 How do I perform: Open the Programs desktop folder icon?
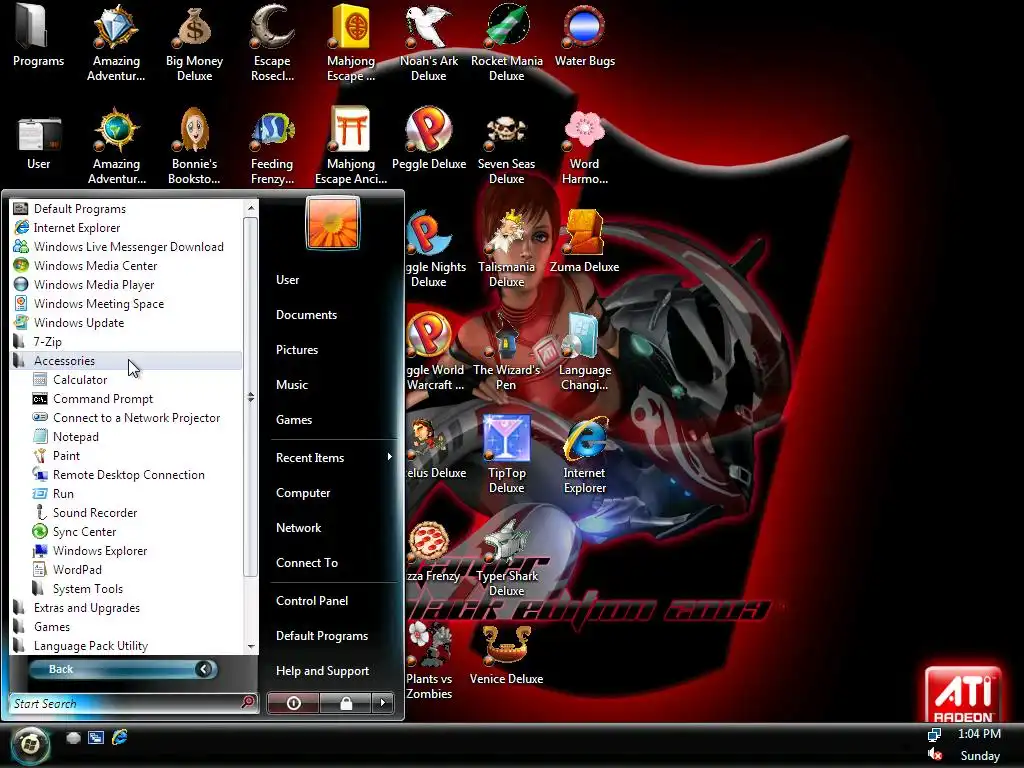(38, 37)
